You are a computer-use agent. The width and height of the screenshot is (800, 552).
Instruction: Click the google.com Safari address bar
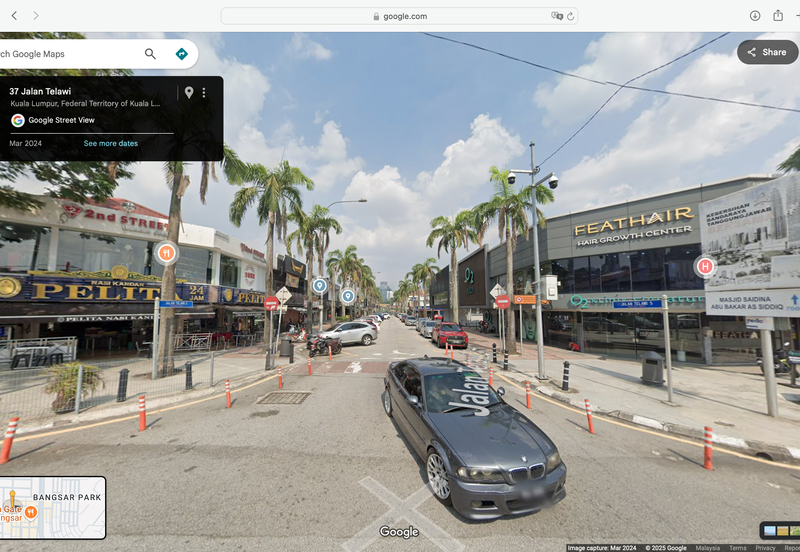click(x=400, y=16)
